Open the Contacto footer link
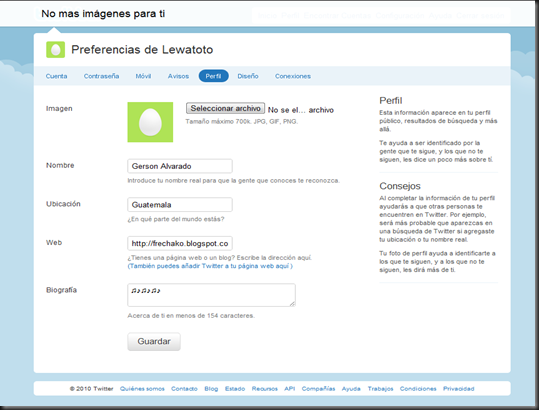This screenshot has width=539, height=410. click(184, 389)
